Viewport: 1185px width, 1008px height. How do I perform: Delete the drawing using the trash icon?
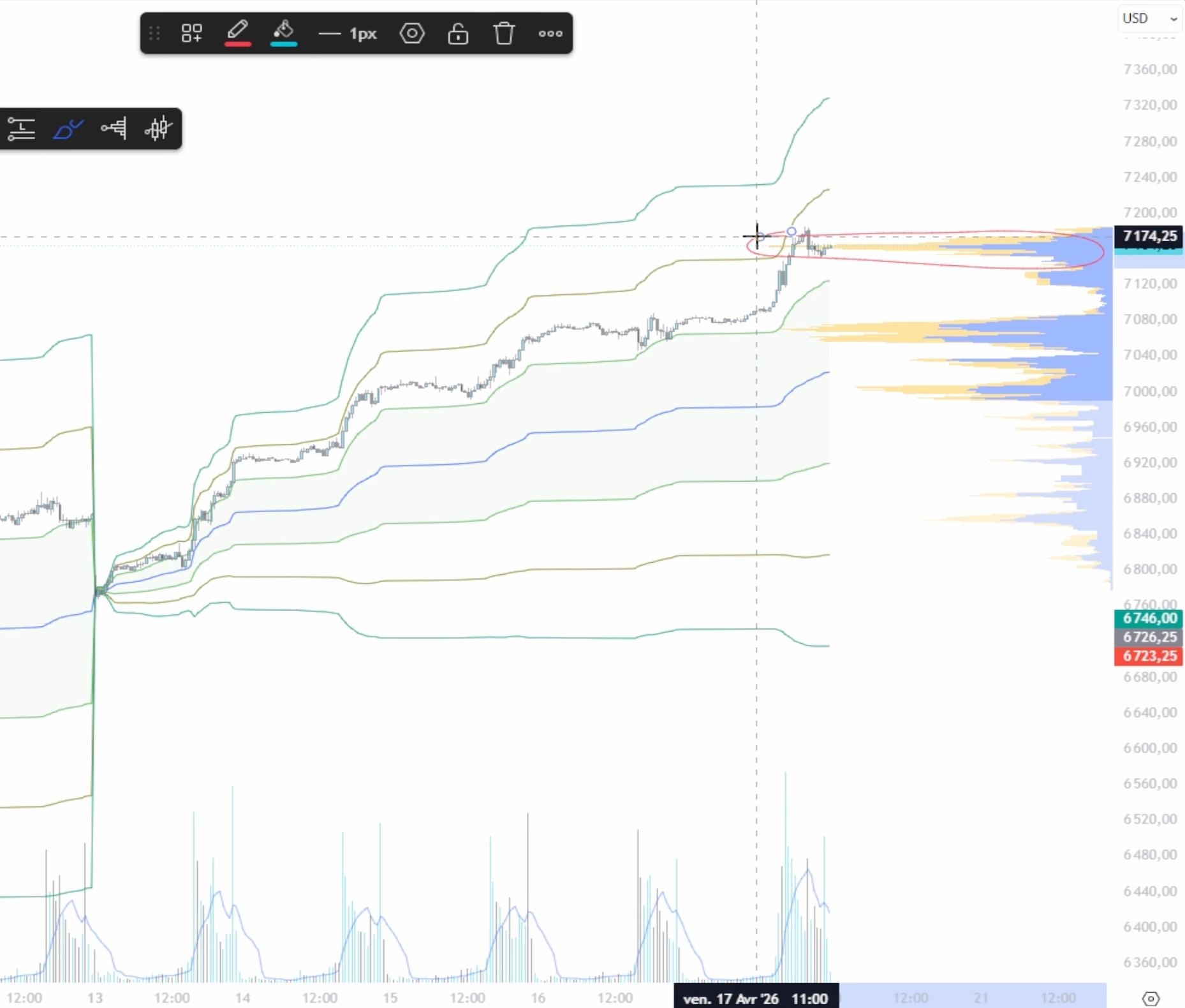click(x=504, y=33)
